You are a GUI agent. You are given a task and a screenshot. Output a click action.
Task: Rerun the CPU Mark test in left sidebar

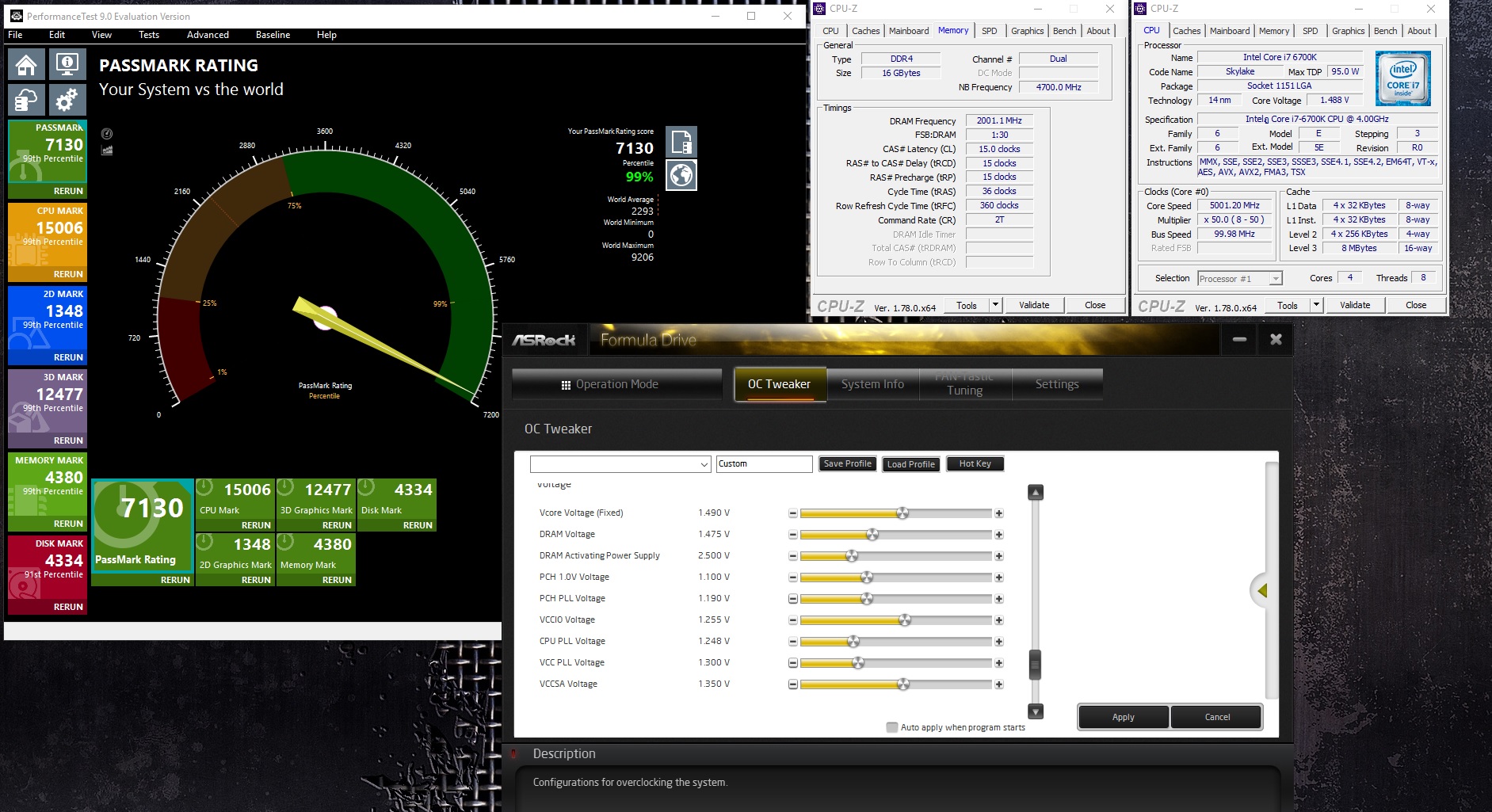coord(68,274)
